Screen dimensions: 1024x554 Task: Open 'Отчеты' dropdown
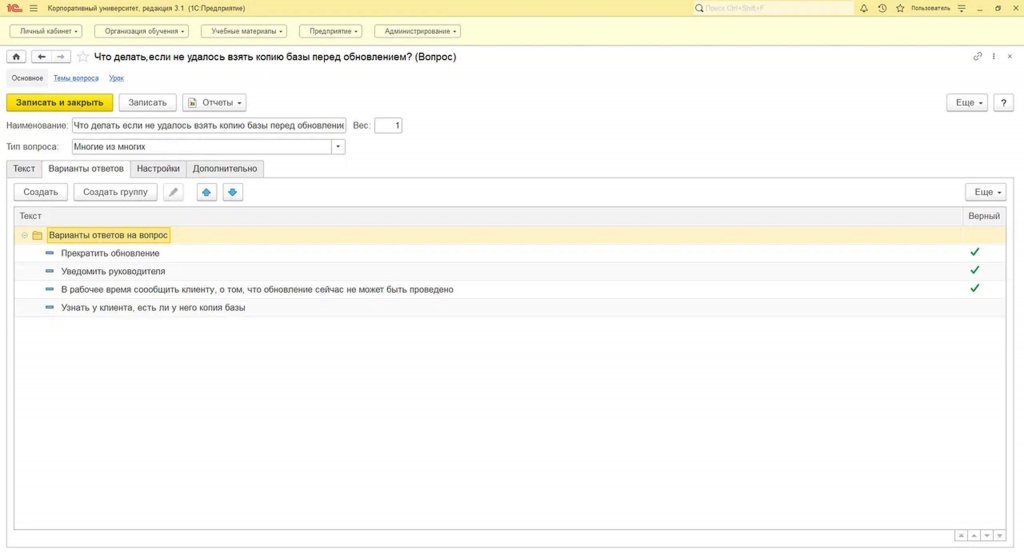click(214, 103)
